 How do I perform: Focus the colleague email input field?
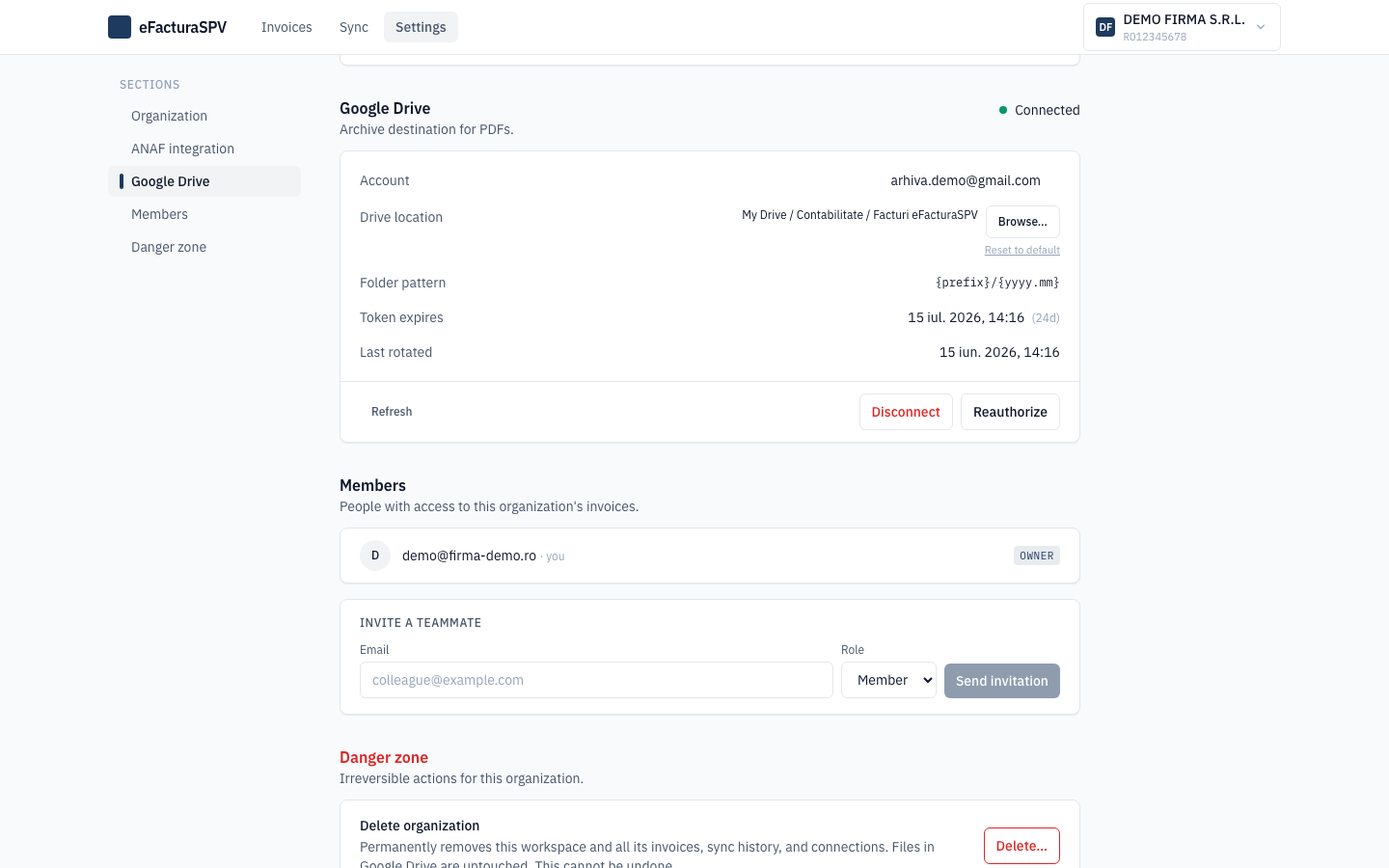(x=596, y=680)
